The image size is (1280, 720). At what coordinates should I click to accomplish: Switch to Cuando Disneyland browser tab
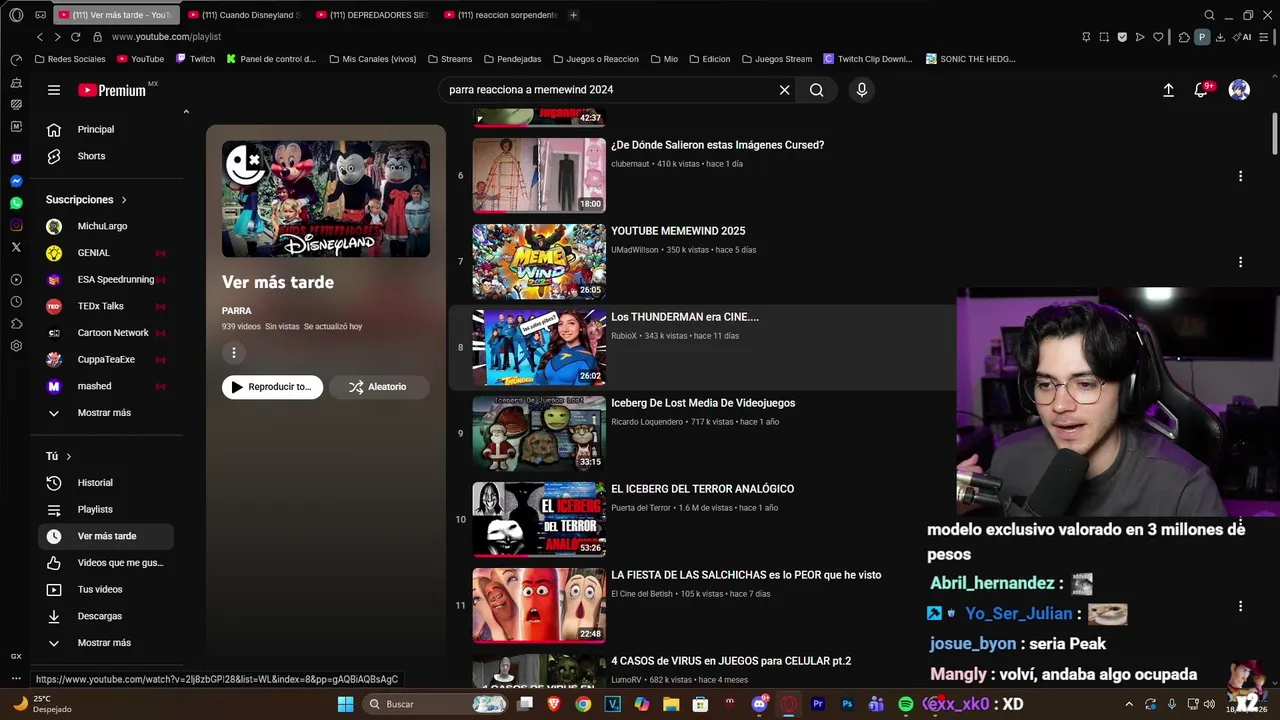click(x=245, y=15)
